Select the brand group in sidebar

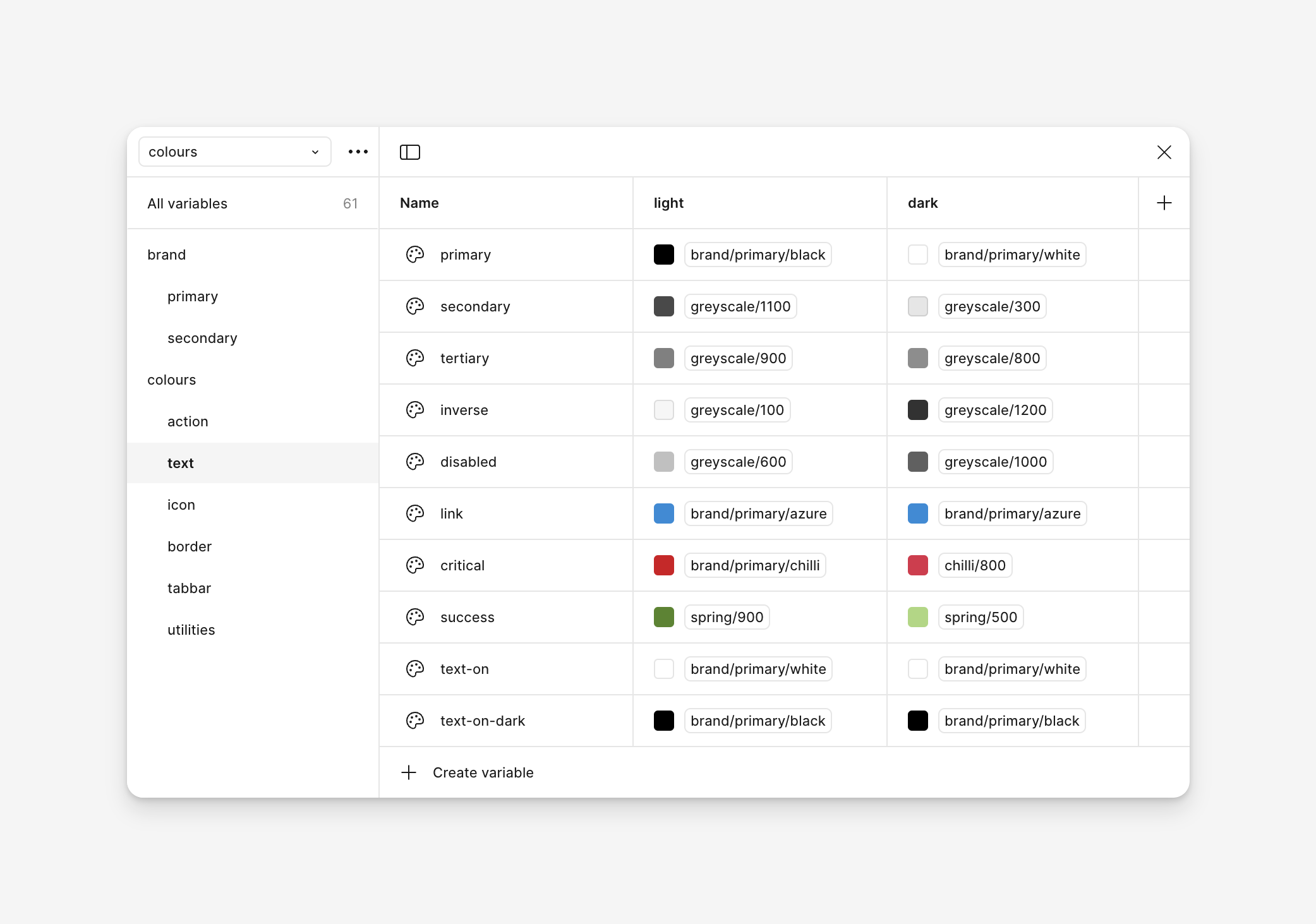point(167,255)
